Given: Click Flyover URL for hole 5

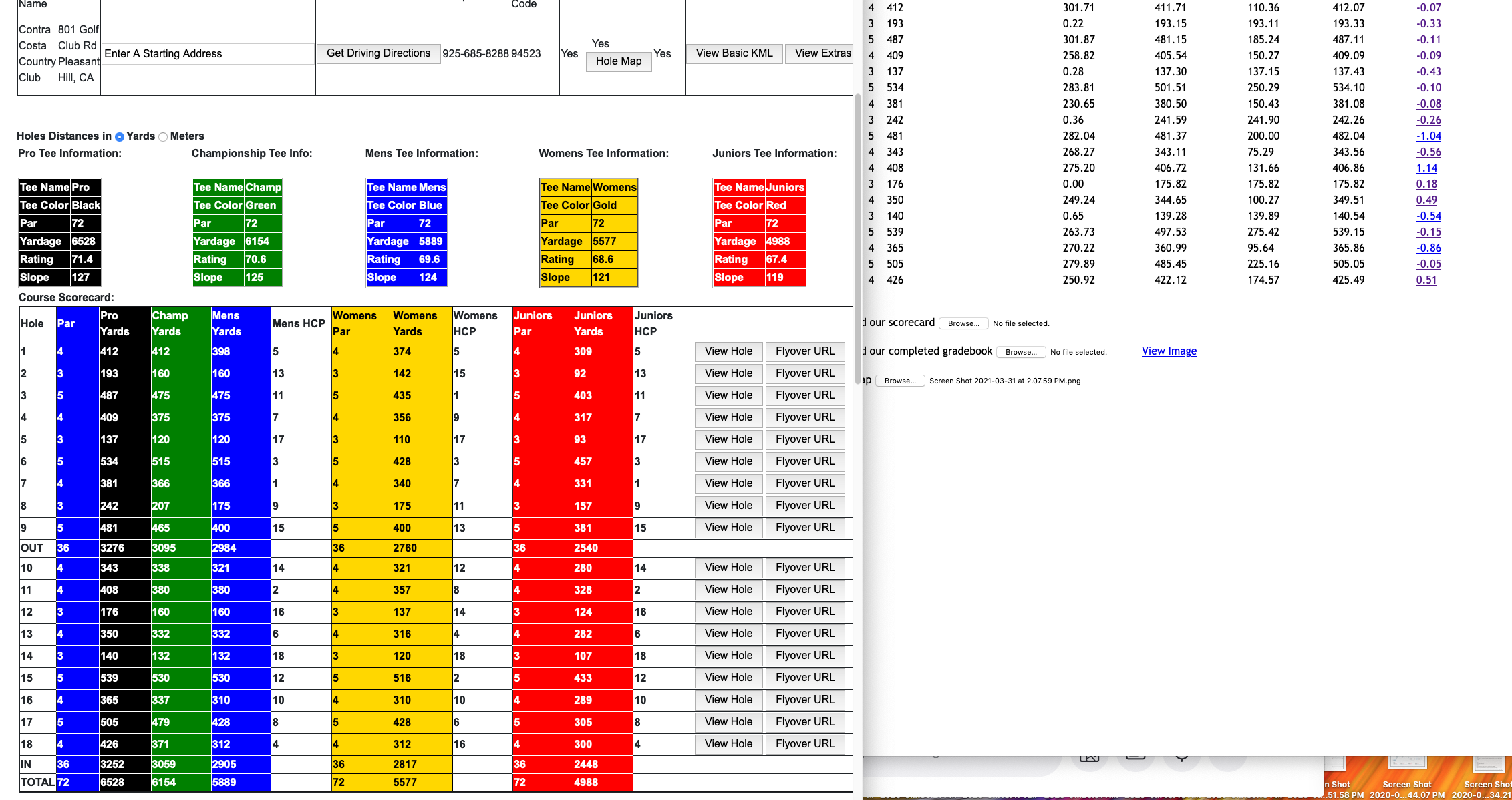Looking at the screenshot, I should (x=805, y=439).
